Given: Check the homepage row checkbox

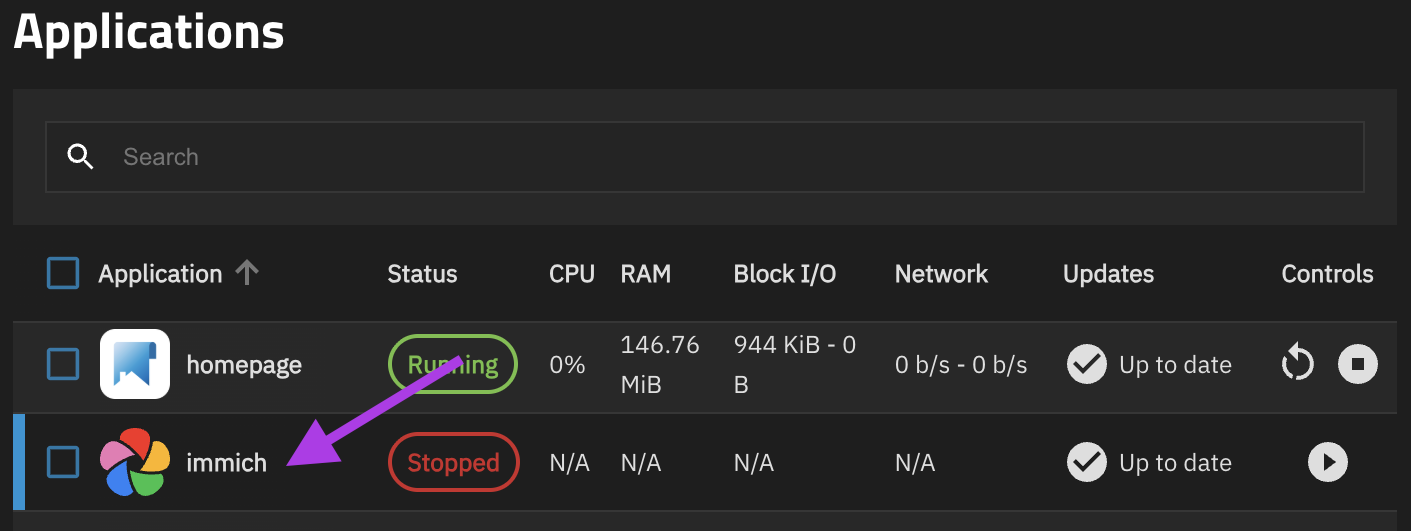Looking at the screenshot, I should (63, 364).
